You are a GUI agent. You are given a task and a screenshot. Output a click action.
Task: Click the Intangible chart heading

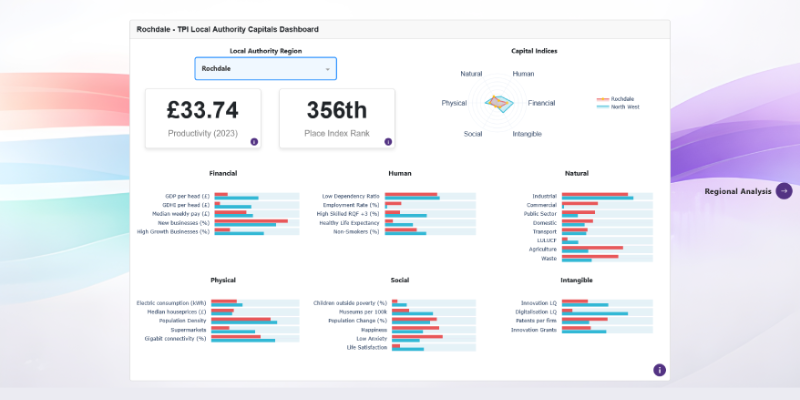click(x=577, y=280)
